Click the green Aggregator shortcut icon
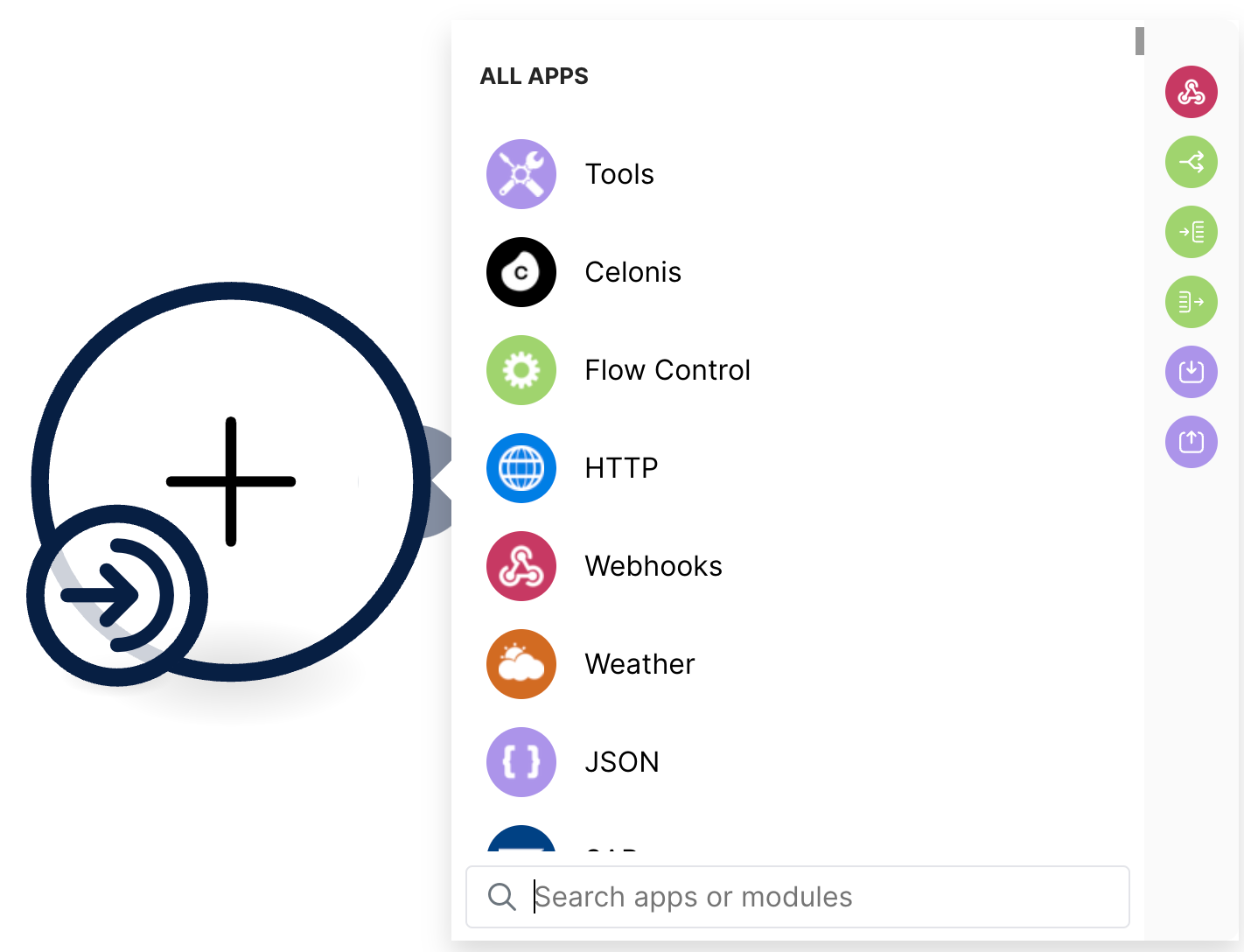Viewport: 1244px width, 952px height. [1192, 302]
